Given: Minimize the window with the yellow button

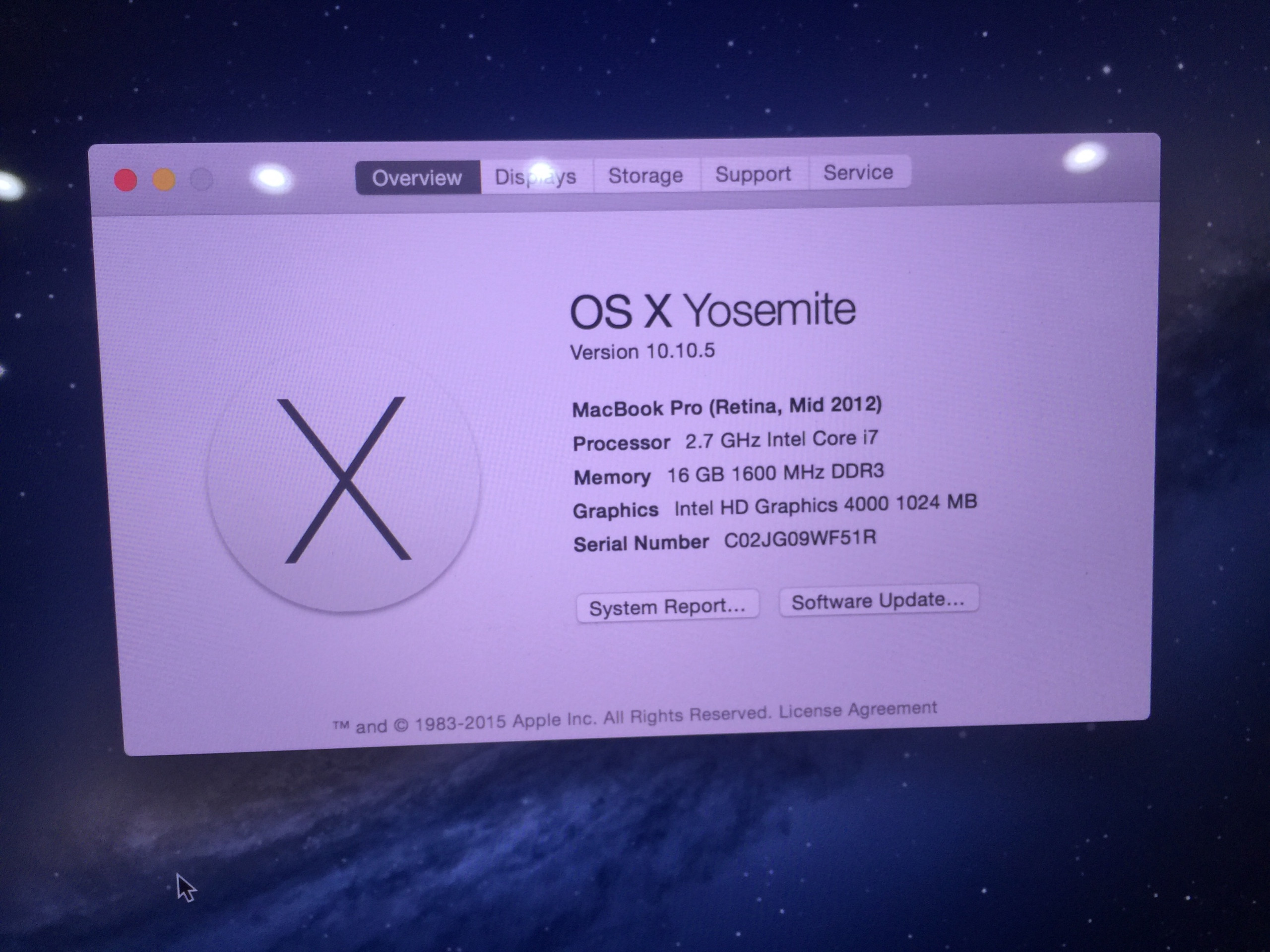Looking at the screenshot, I should pos(164,179).
